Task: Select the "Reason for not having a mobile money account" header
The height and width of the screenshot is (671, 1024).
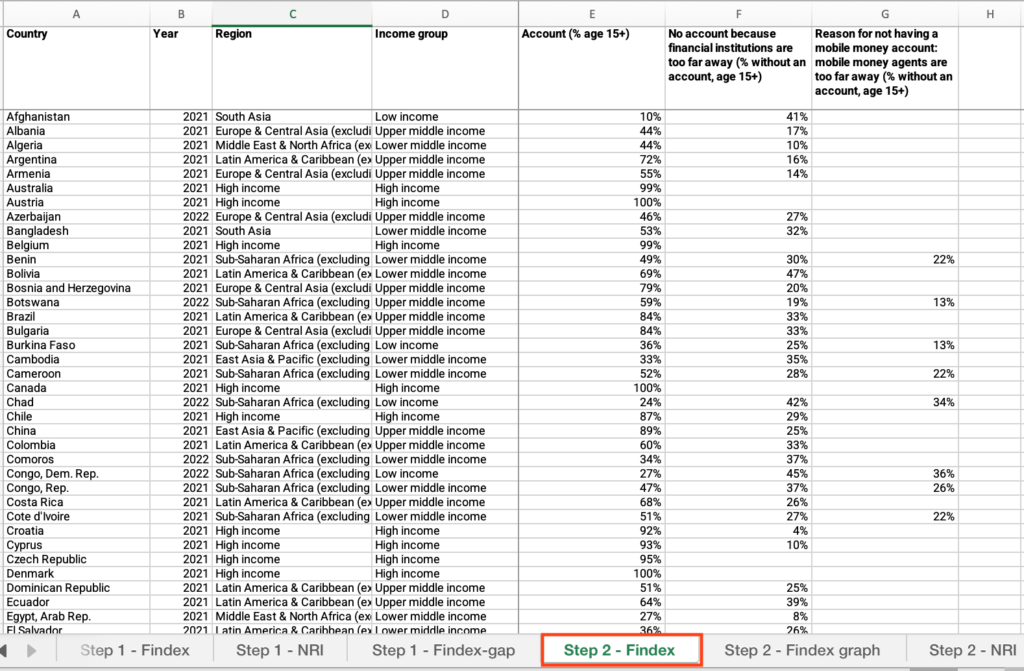Action: (885, 68)
